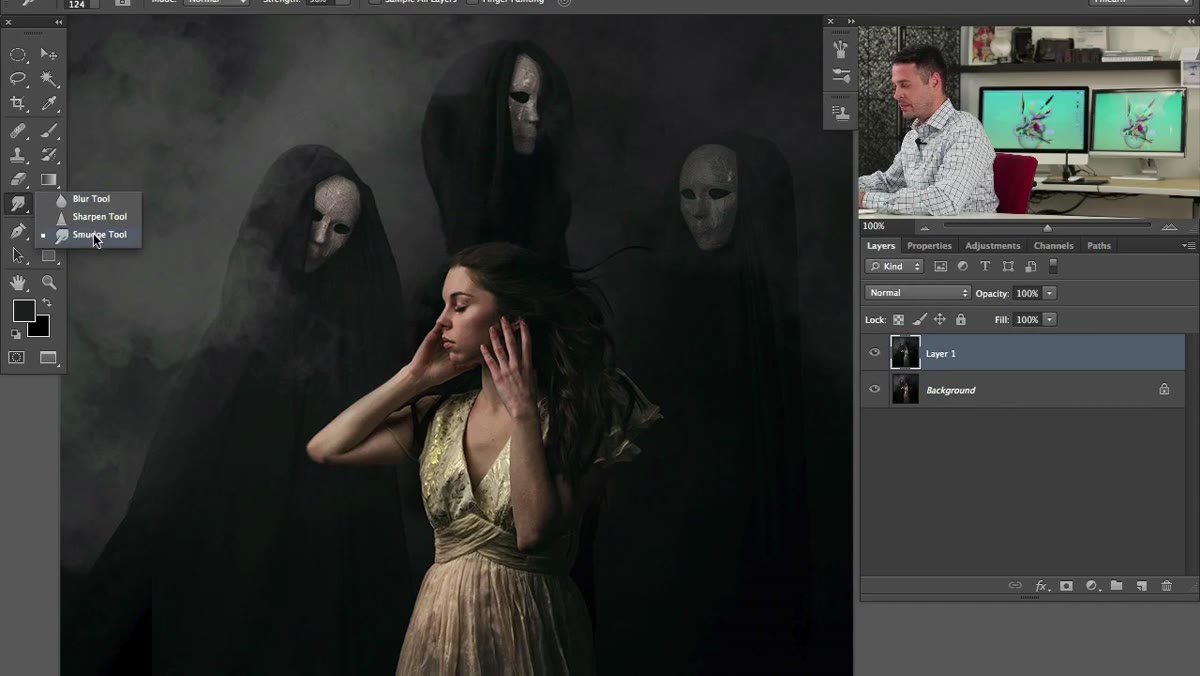Open the Clone Source panel icon
The image size is (1200, 676).
[841, 112]
